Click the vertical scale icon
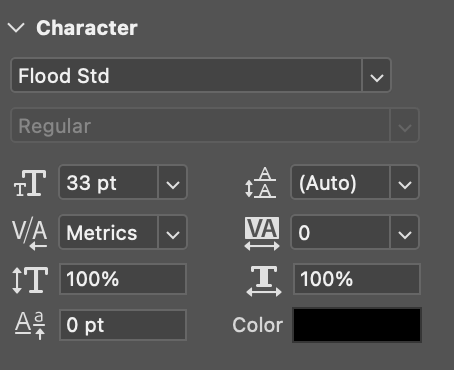This screenshot has width=454, height=370. click(30, 280)
